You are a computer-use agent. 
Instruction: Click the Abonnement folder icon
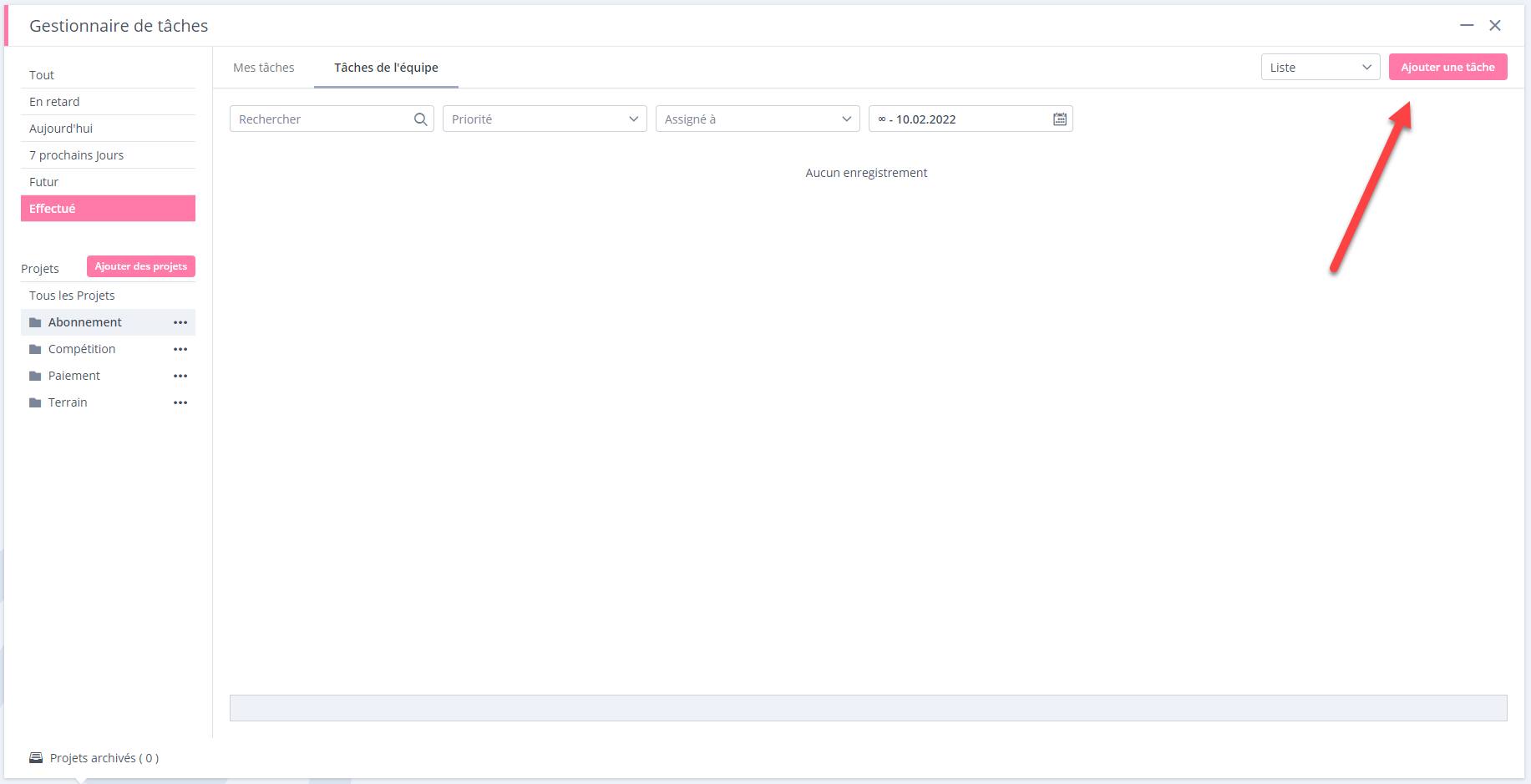(x=35, y=322)
